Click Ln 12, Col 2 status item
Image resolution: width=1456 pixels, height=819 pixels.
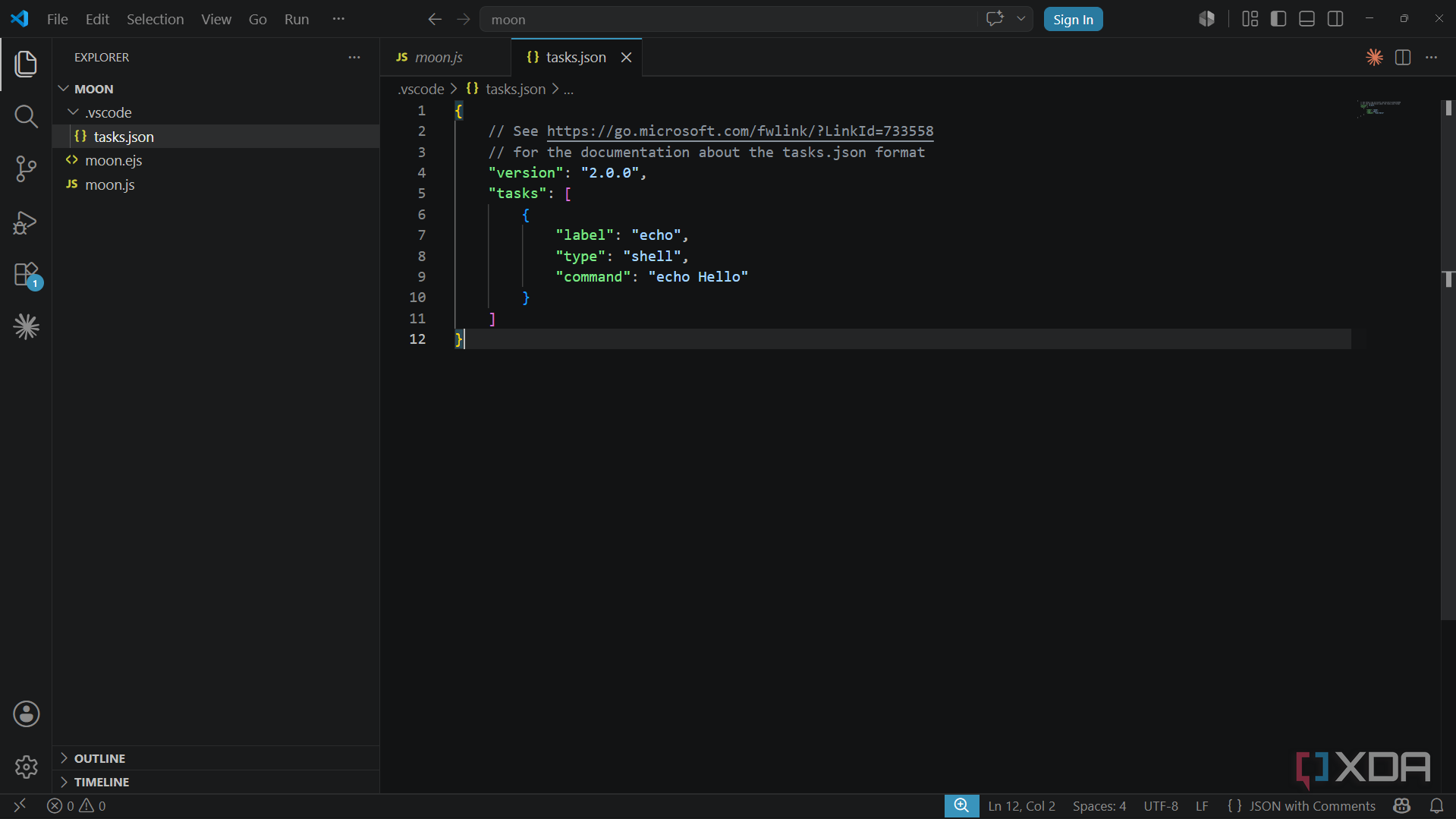[x=1021, y=806]
